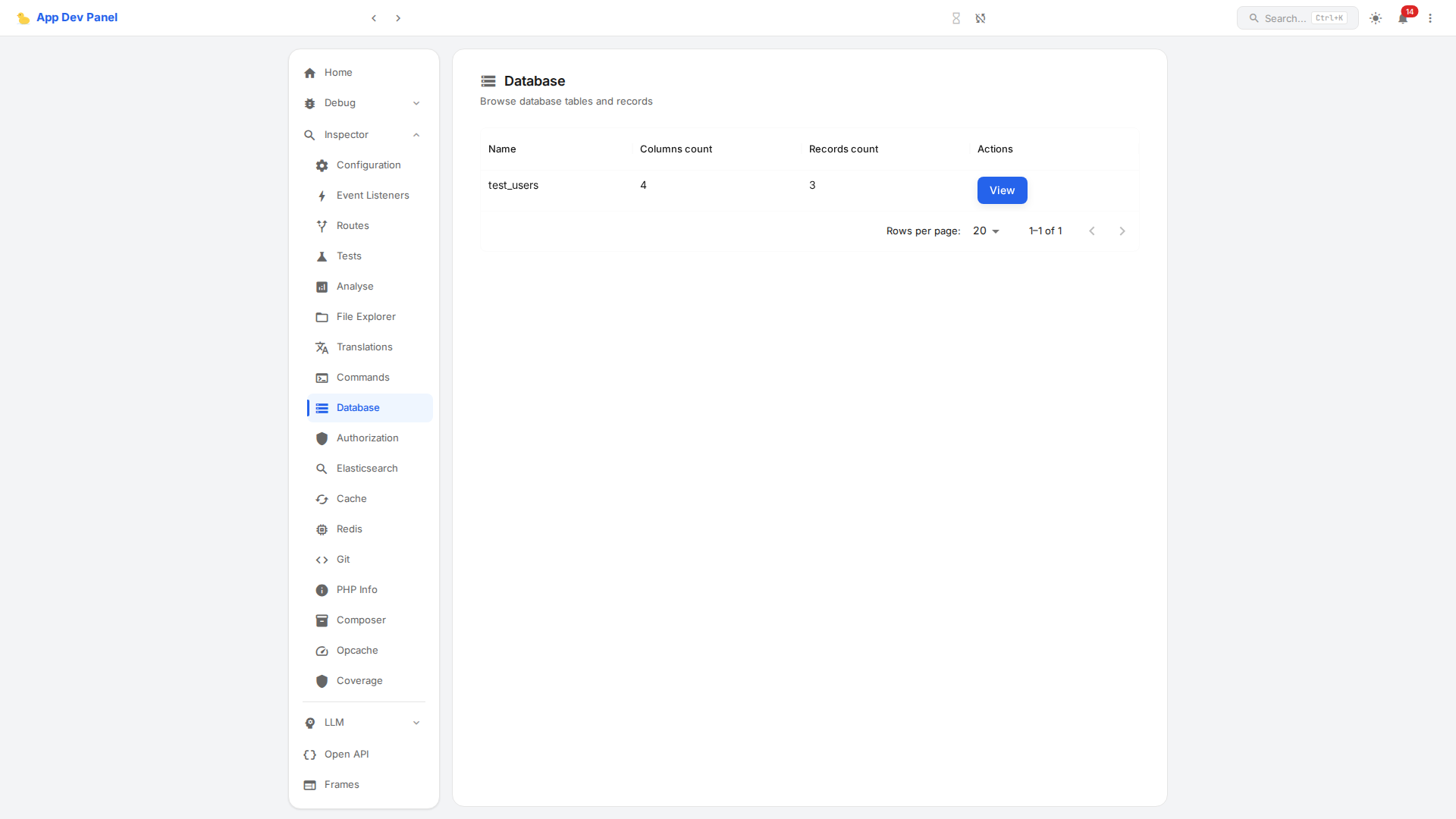This screenshot has height=819, width=1456.
Task: Switch to the Home section
Action: (338, 72)
